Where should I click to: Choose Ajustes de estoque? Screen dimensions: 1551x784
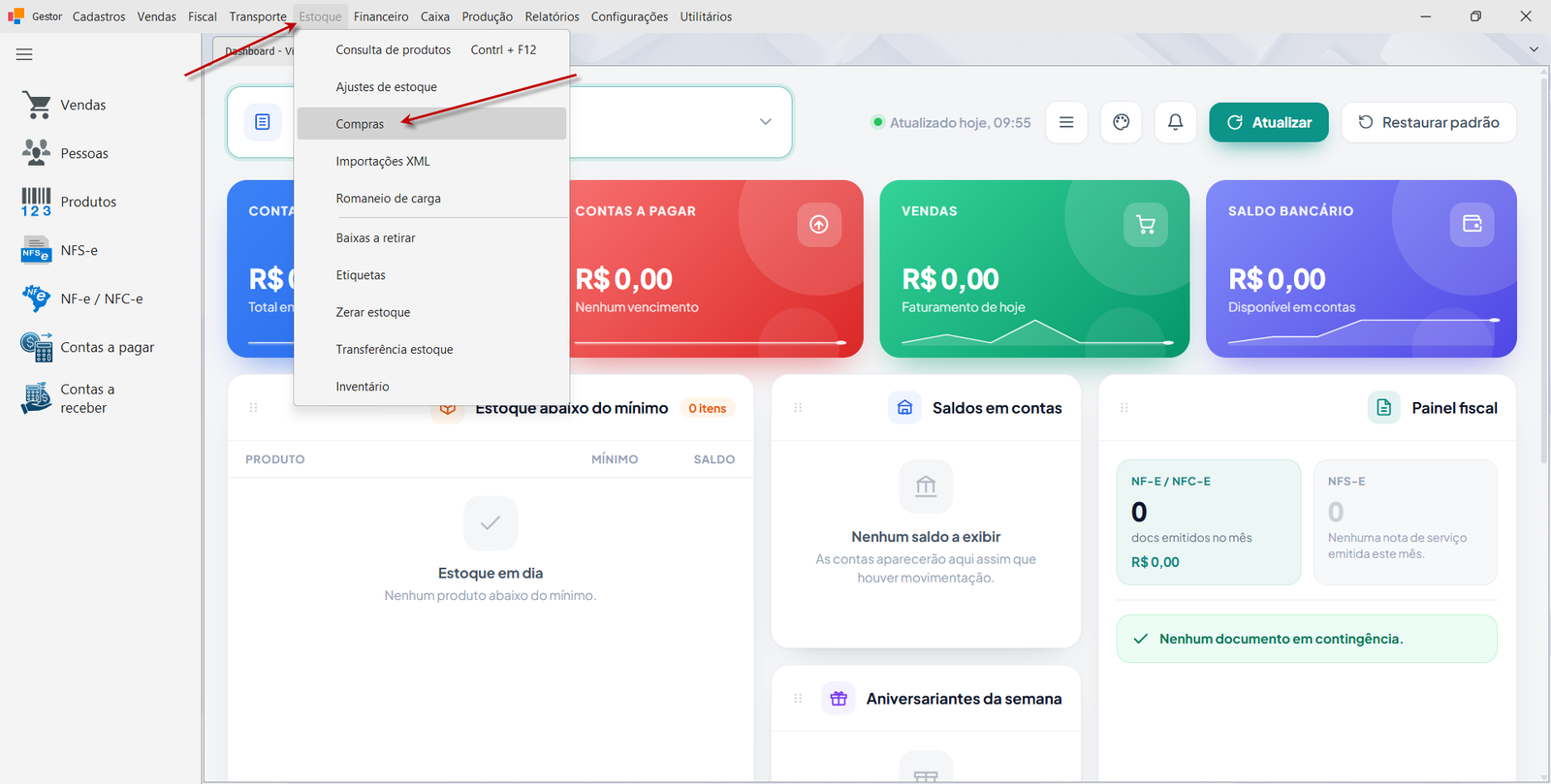tap(431, 87)
